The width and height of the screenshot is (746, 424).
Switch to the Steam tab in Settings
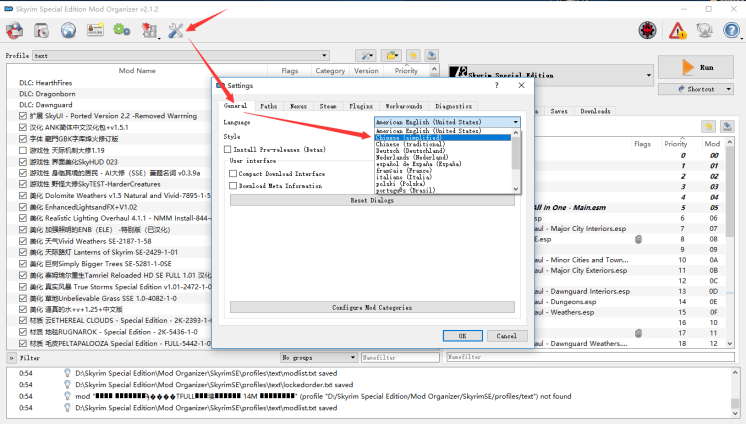pyautogui.click(x=328, y=106)
